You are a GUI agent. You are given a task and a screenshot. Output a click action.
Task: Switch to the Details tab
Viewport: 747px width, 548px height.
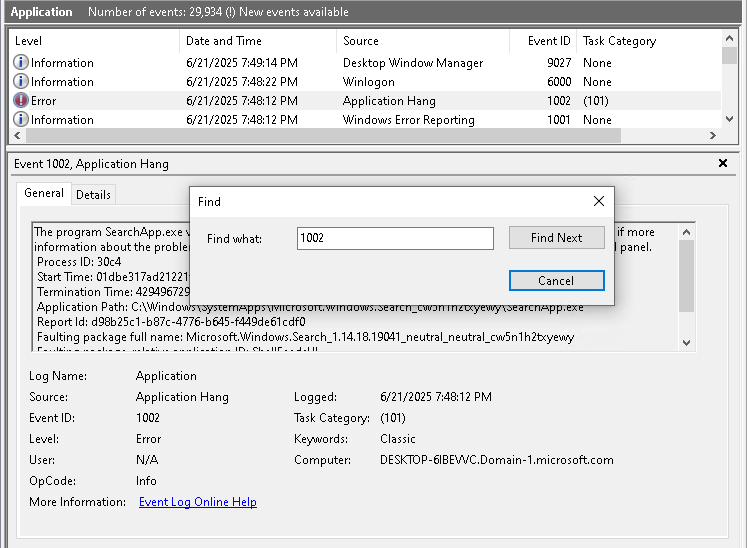(x=93, y=194)
